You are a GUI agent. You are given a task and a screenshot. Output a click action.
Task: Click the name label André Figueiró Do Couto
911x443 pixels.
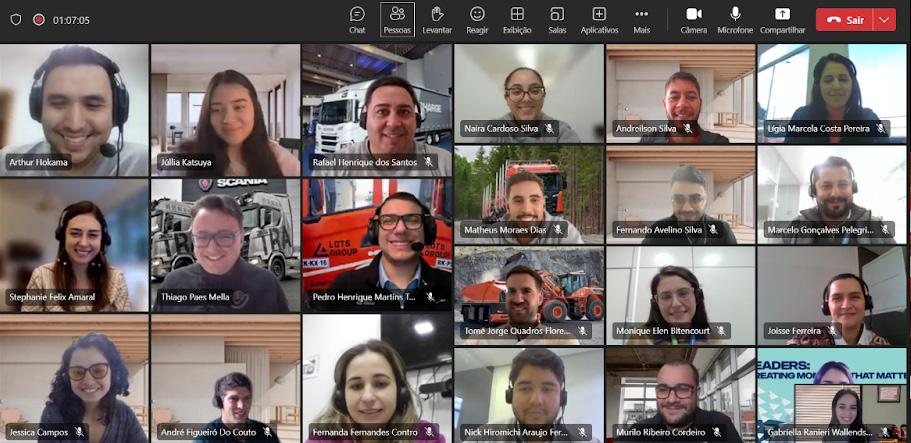click(x=209, y=432)
